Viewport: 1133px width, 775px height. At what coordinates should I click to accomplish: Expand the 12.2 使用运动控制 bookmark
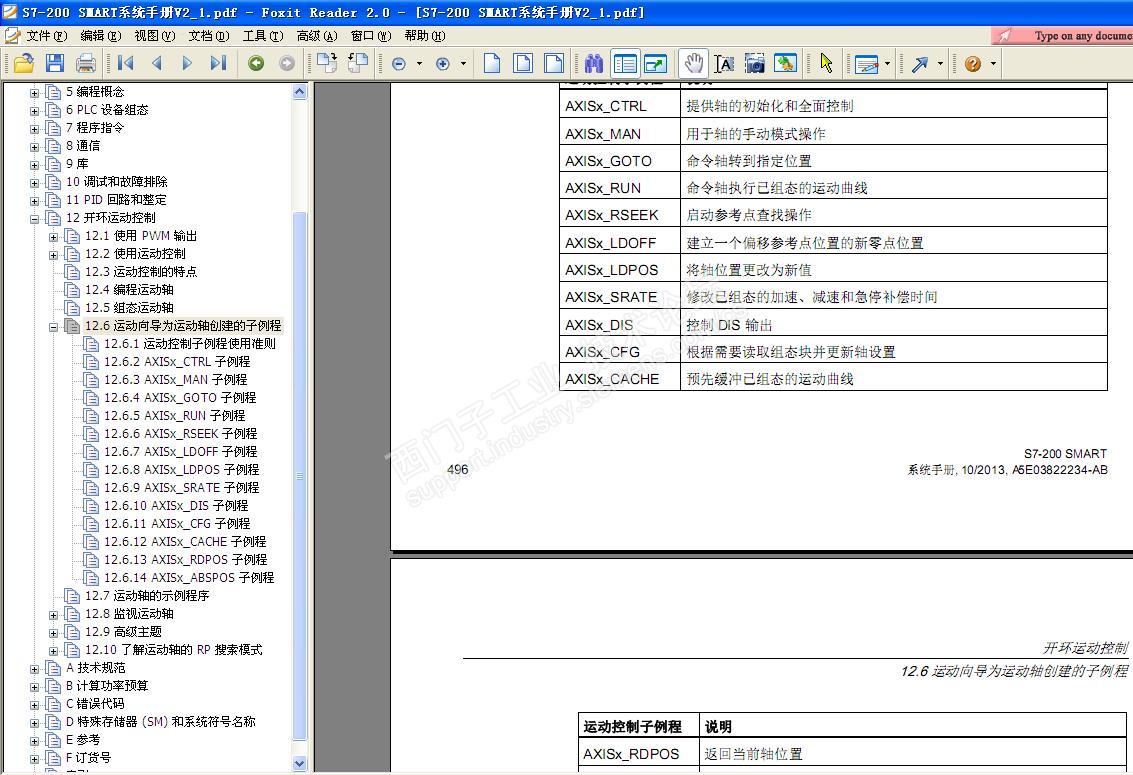click(x=53, y=254)
